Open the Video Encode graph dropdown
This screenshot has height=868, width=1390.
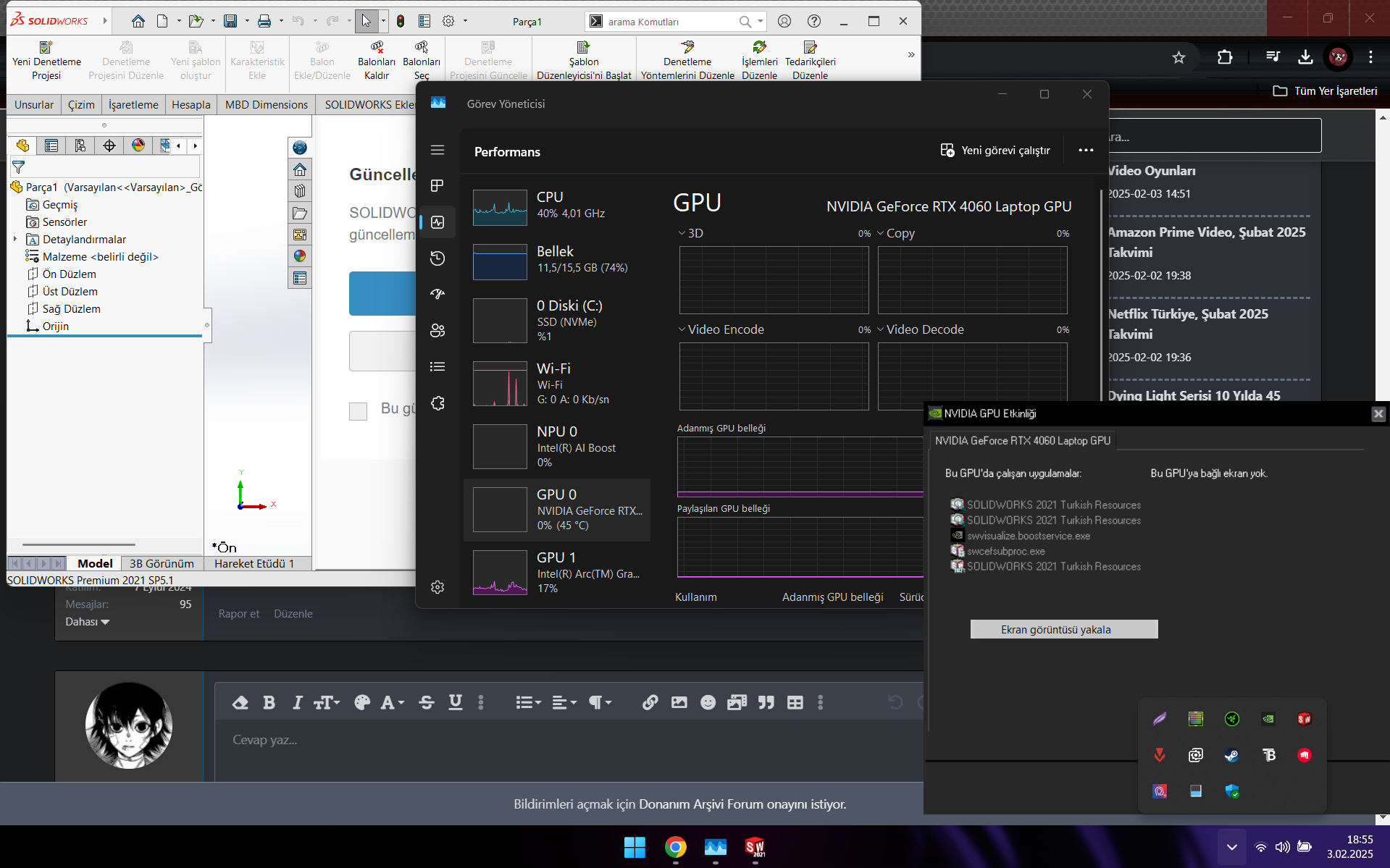pyautogui.click(x=682, y=329)
